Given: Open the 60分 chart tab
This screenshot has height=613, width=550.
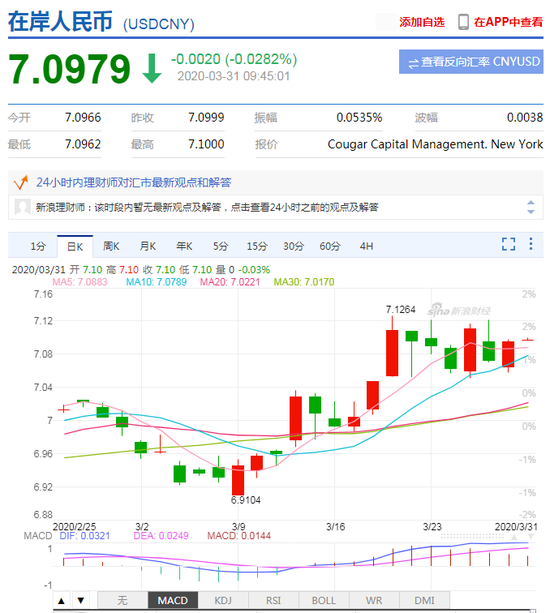Looking at the screenshot, I should pos(330,246).
